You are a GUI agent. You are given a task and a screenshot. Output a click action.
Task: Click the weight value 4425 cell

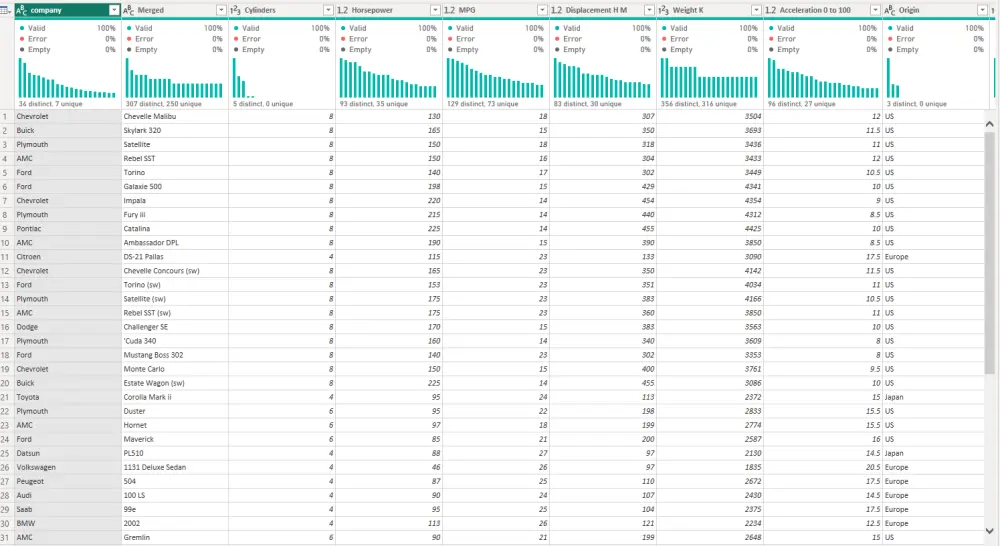pos(710,228)
